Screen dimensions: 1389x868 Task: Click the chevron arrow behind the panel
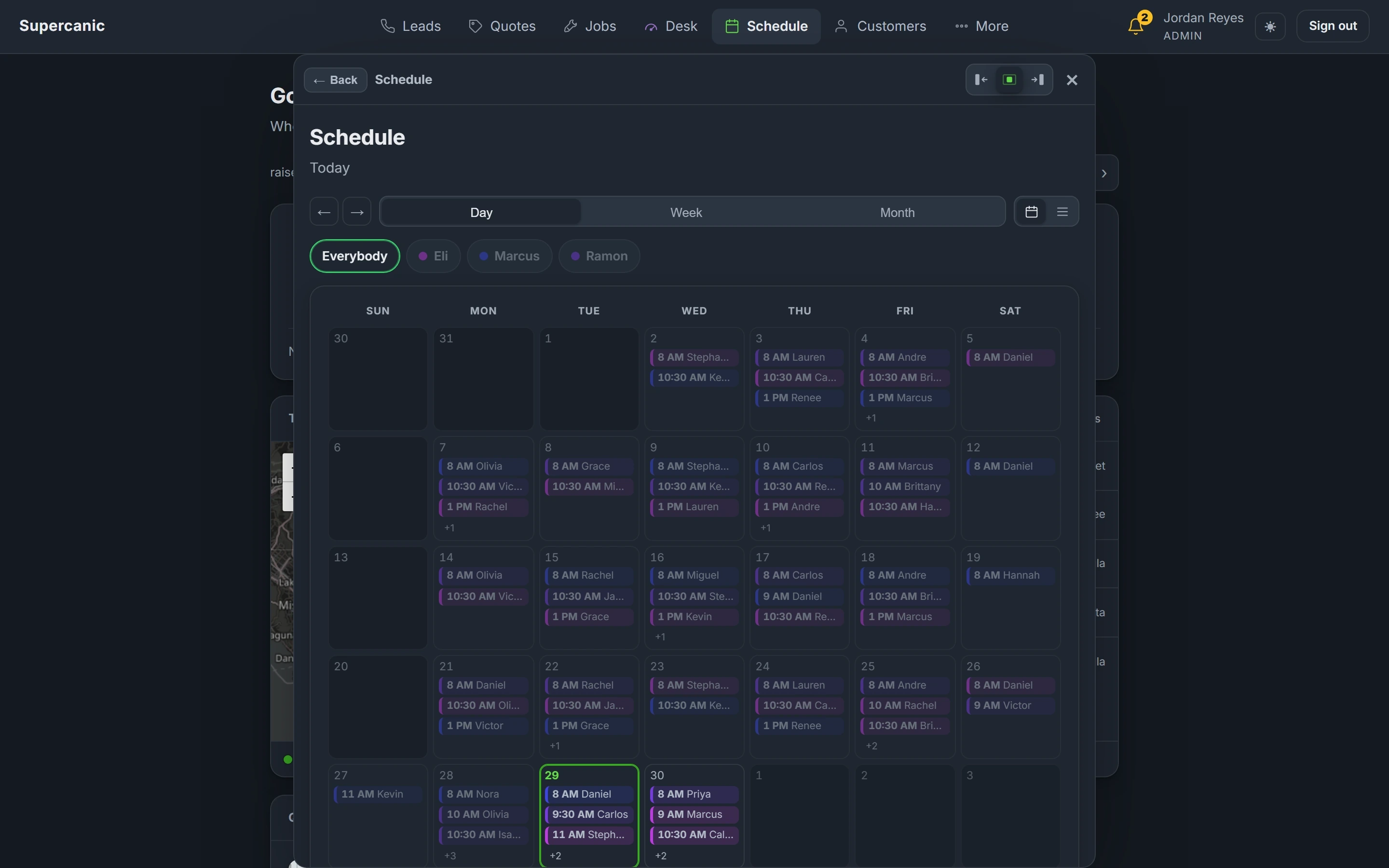point(1104,174)
